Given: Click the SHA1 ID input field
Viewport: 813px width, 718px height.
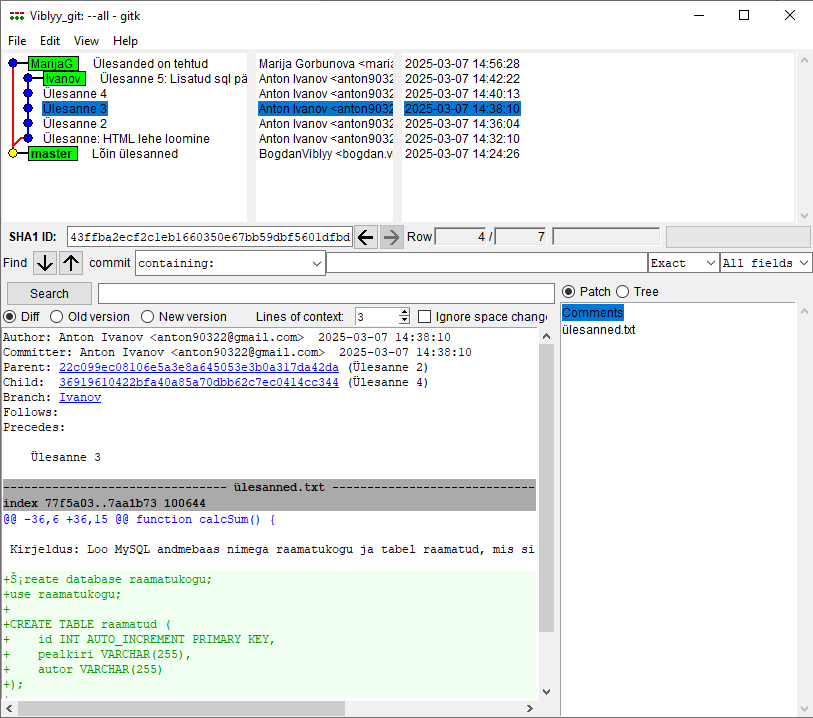Looking at the screenshot, I should pos(210,237).
